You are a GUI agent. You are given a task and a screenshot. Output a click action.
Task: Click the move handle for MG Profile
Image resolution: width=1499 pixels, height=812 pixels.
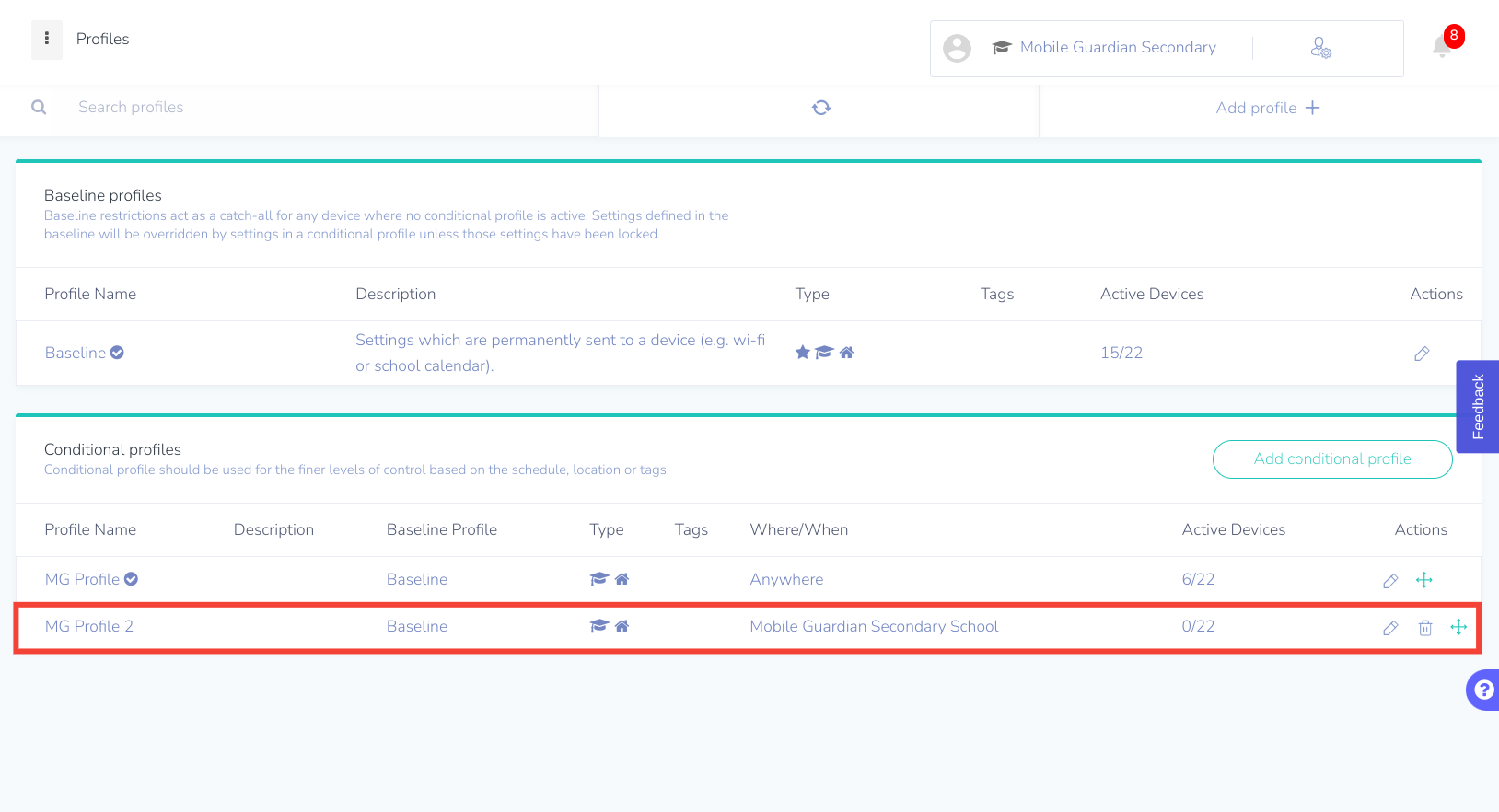tap(1423, 580)
